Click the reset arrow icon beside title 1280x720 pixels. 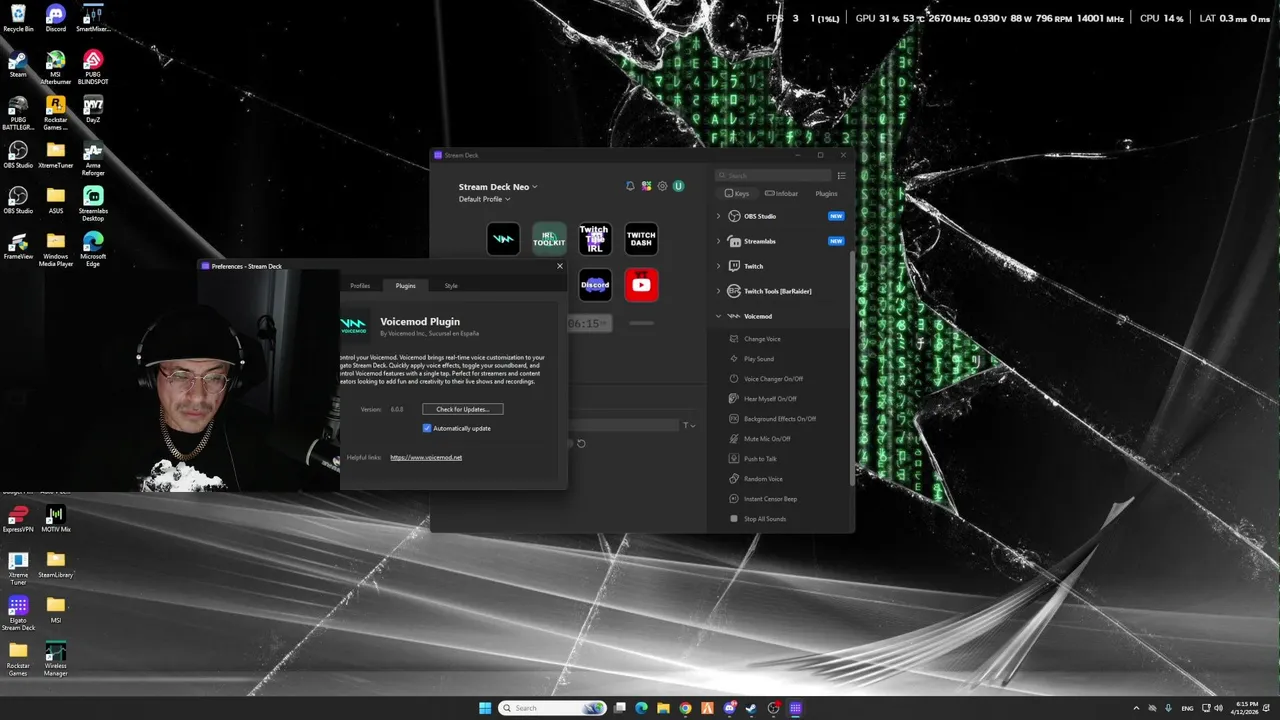click(581, 443)
